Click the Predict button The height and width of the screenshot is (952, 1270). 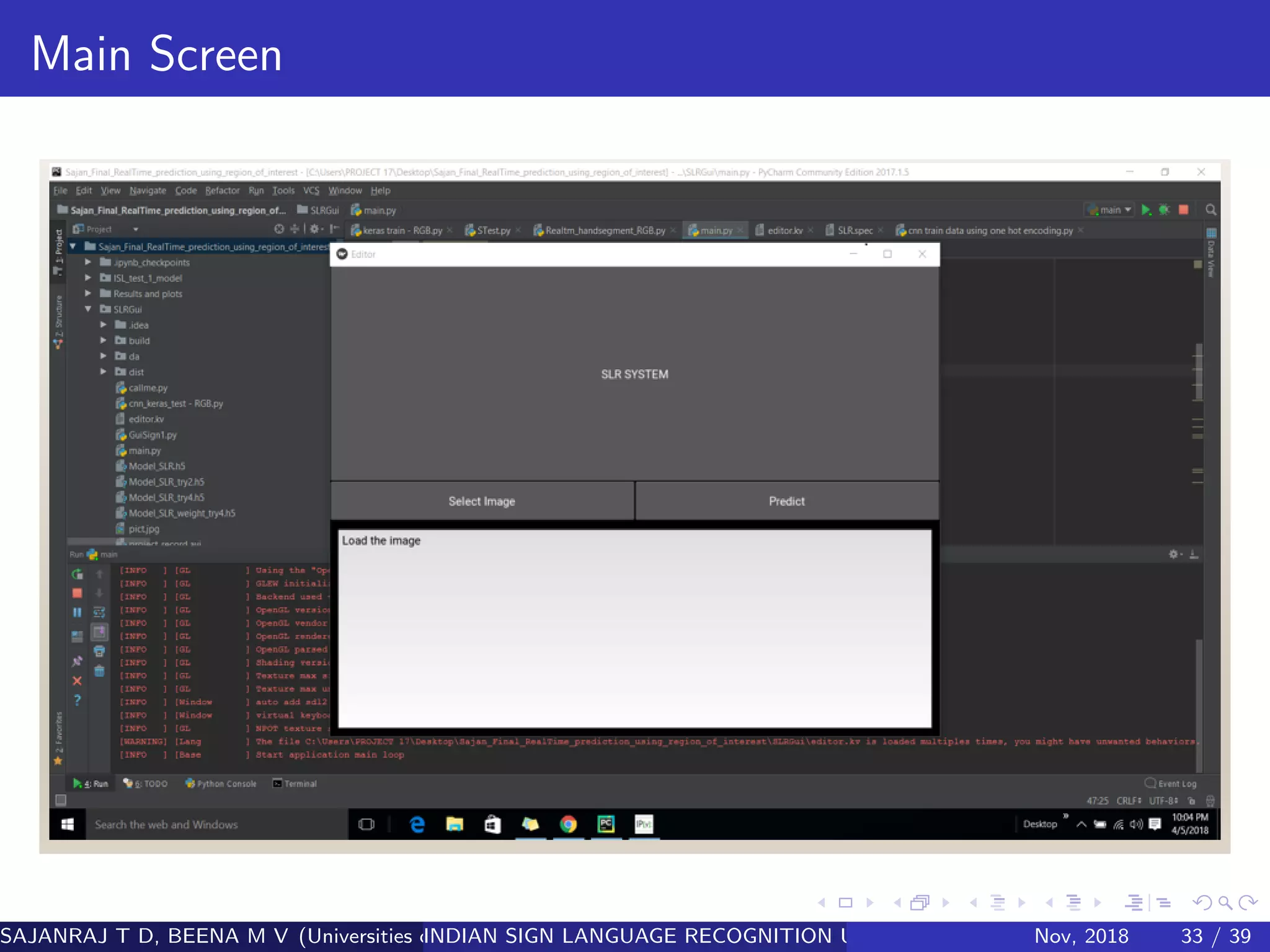[786, 501]
